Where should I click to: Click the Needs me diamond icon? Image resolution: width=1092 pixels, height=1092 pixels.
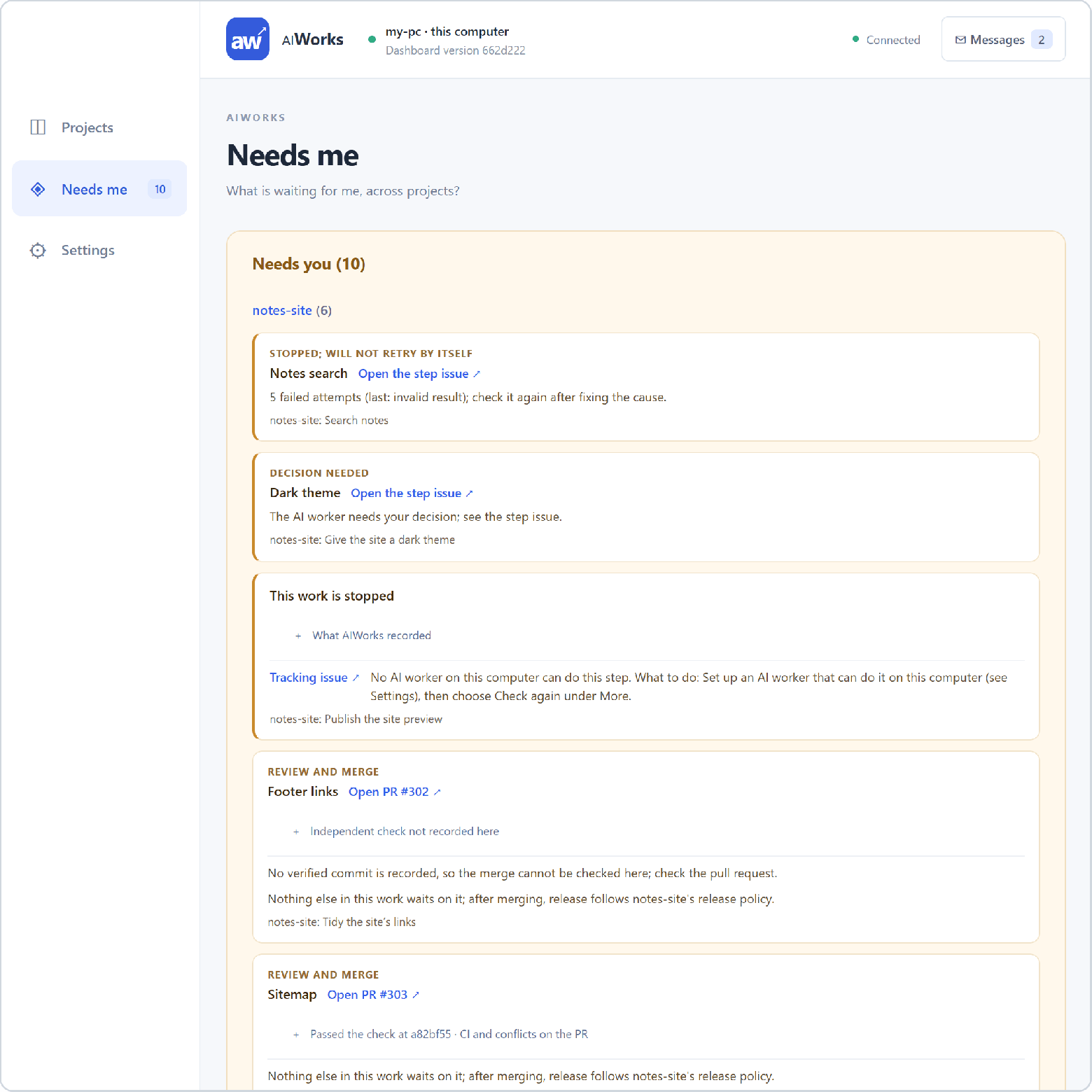click(38, 189)
